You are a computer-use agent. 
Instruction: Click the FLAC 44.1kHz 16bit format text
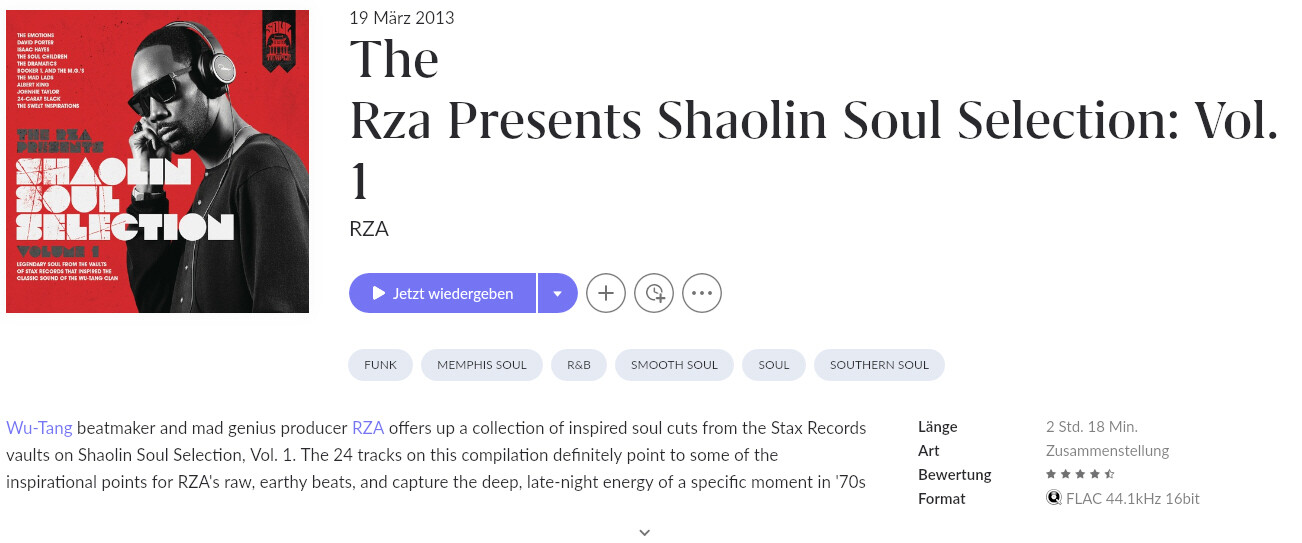(x=1132, y=498)
